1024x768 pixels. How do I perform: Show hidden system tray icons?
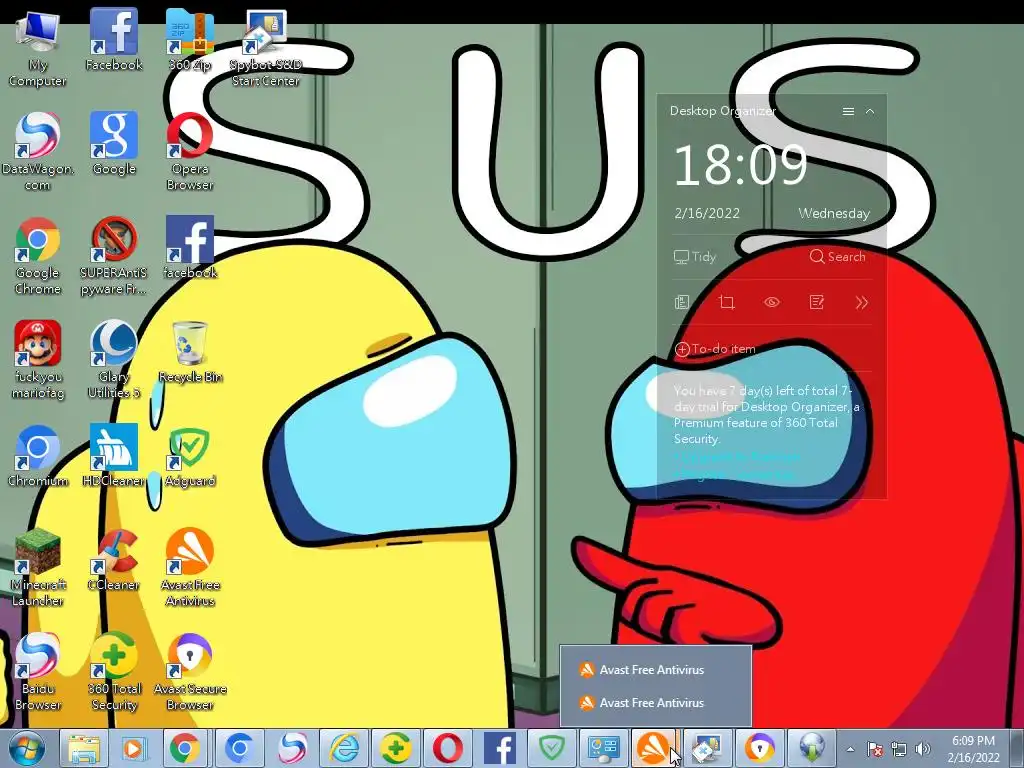coord(850,749)
